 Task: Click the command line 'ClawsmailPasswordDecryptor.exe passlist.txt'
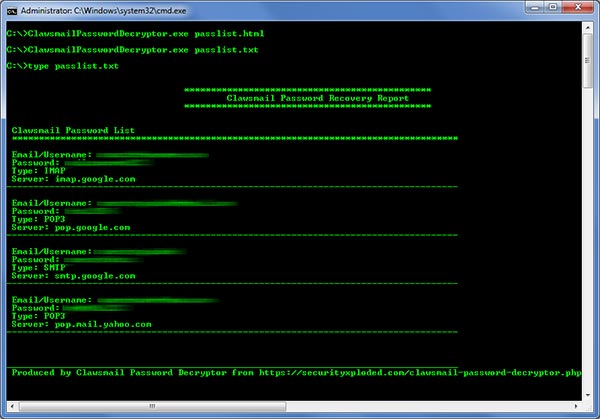click(143, 50)
